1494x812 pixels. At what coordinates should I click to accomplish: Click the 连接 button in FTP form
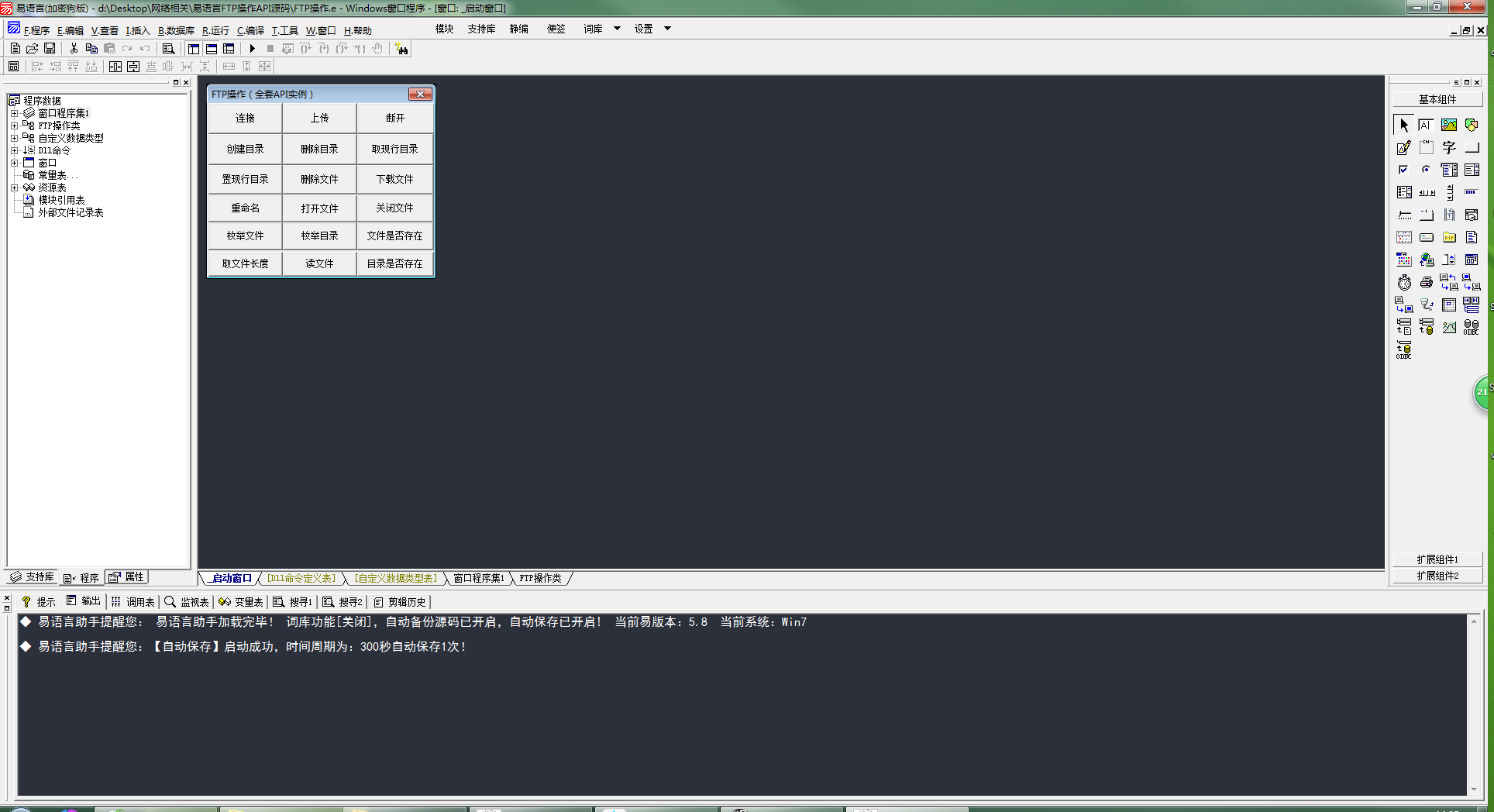coord(245,118)
